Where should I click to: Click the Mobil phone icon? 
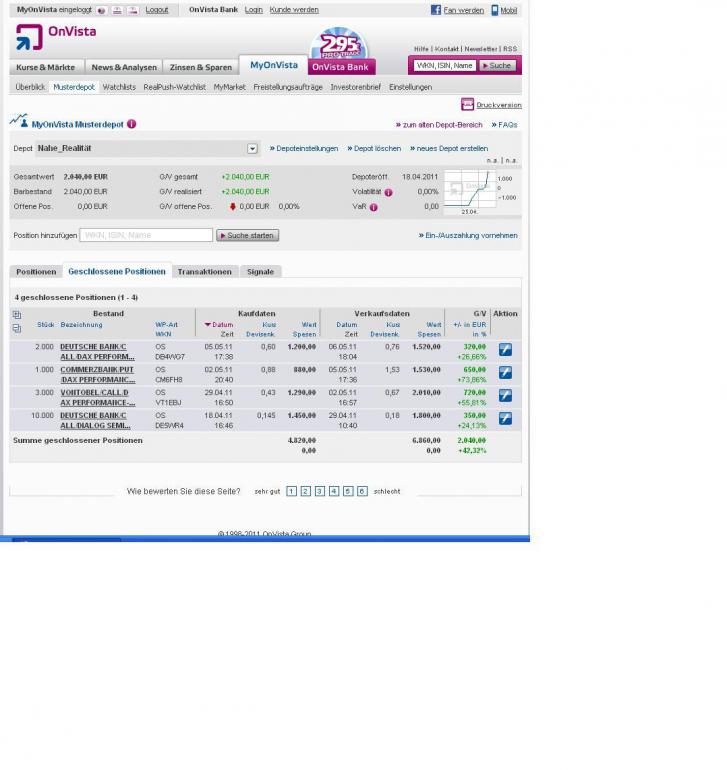pos(495,10)
